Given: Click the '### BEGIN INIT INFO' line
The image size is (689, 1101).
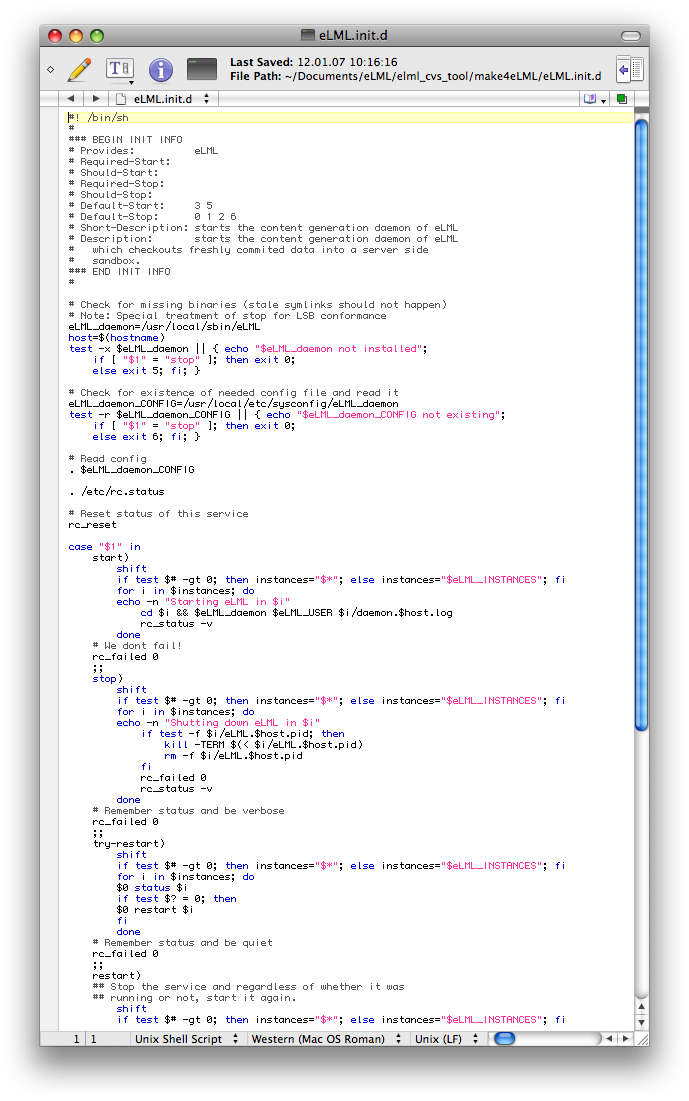Looking at the screenshot, I should [125, 140].
